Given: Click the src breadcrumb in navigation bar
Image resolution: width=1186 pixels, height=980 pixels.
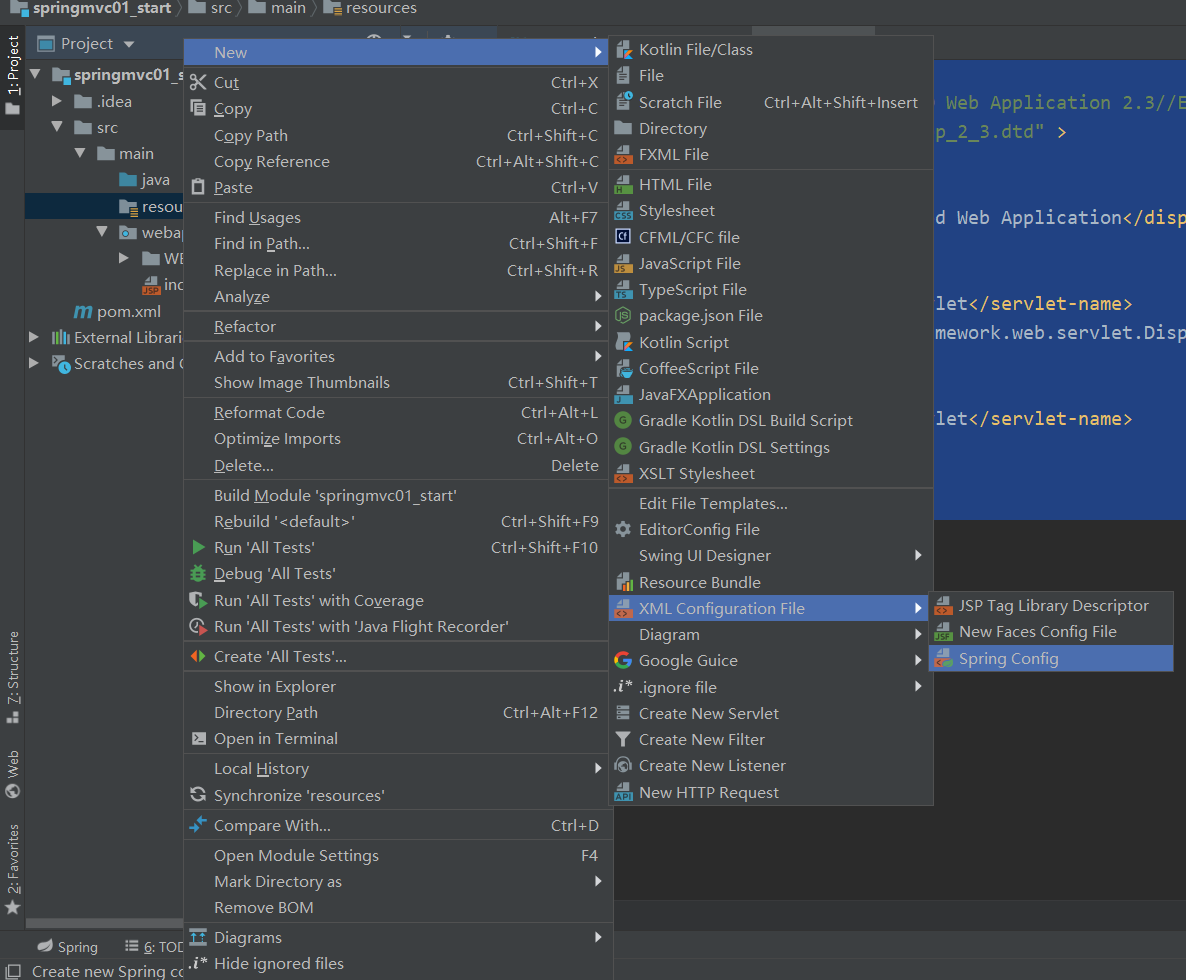Looking at the screenshot, I should tap(210, 8).
